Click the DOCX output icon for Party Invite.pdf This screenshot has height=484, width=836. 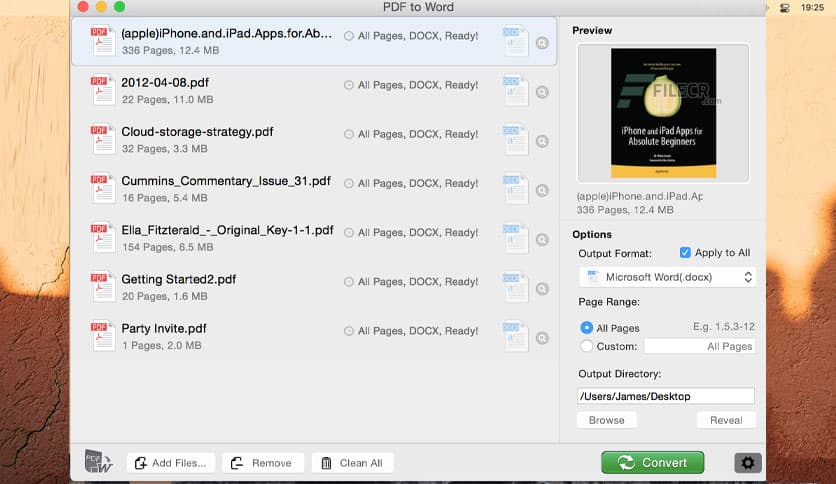point(515,336)
